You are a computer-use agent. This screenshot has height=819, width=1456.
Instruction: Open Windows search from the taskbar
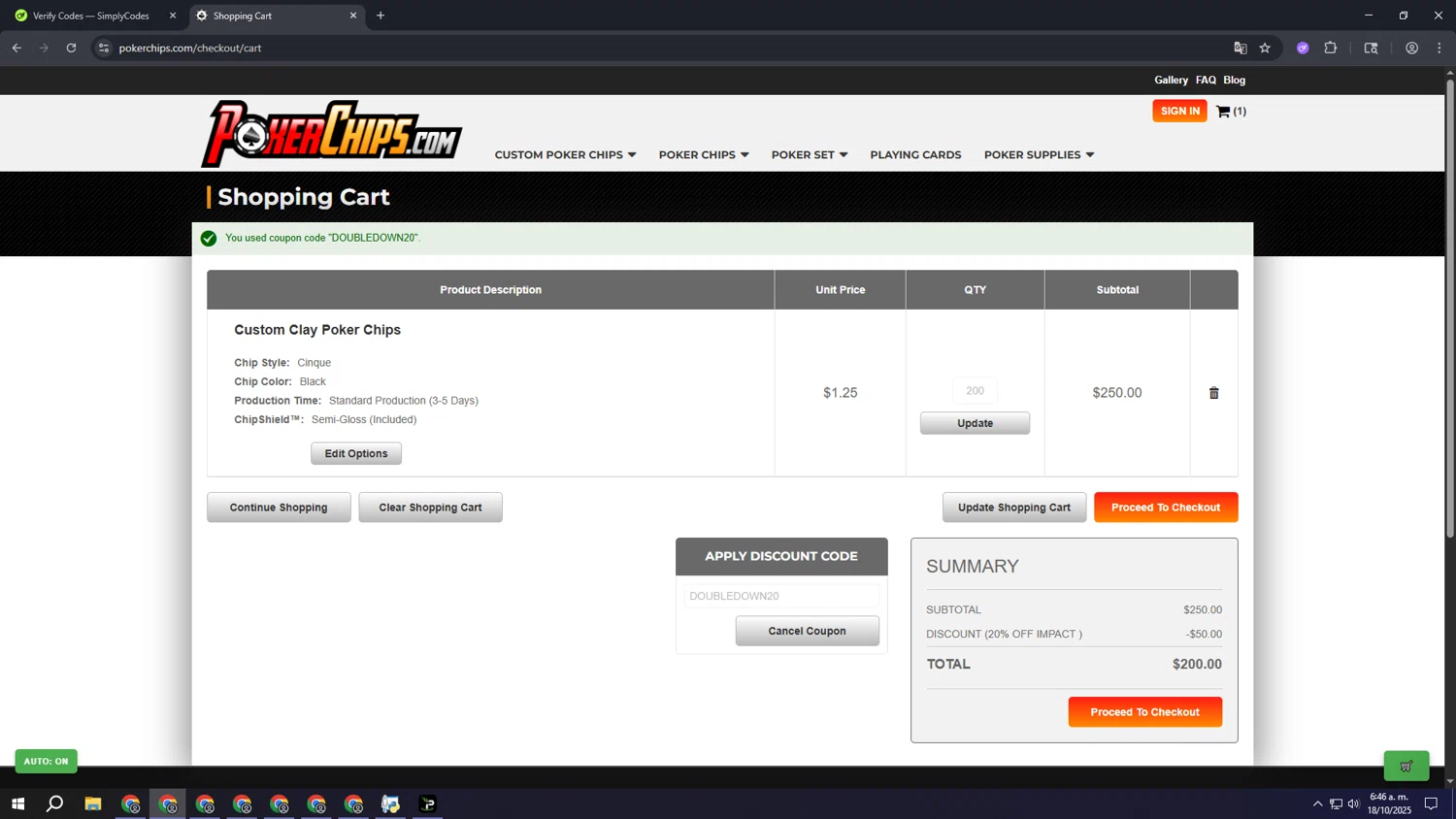tap(55, 803)
